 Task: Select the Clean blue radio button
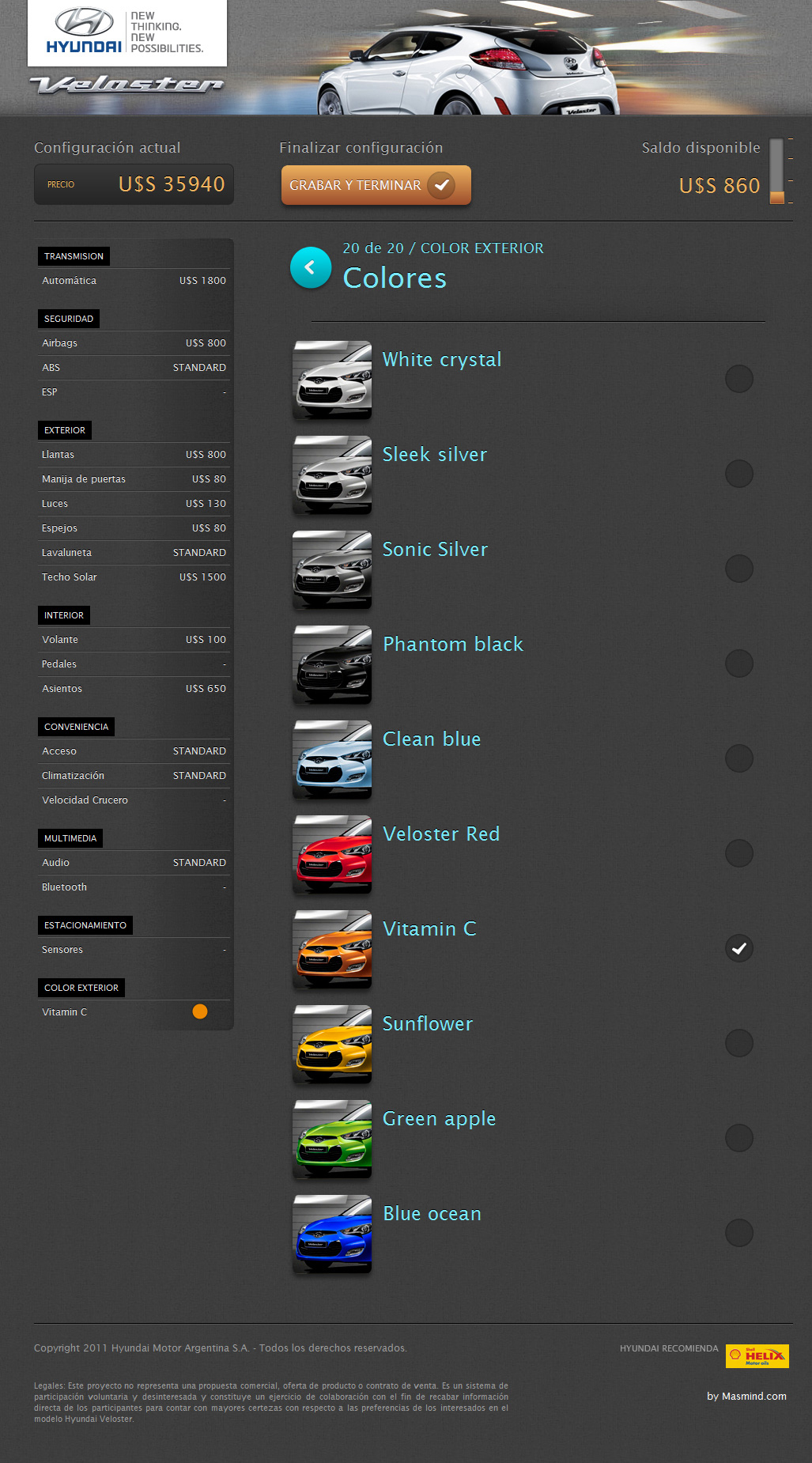(x=738, y=758)
